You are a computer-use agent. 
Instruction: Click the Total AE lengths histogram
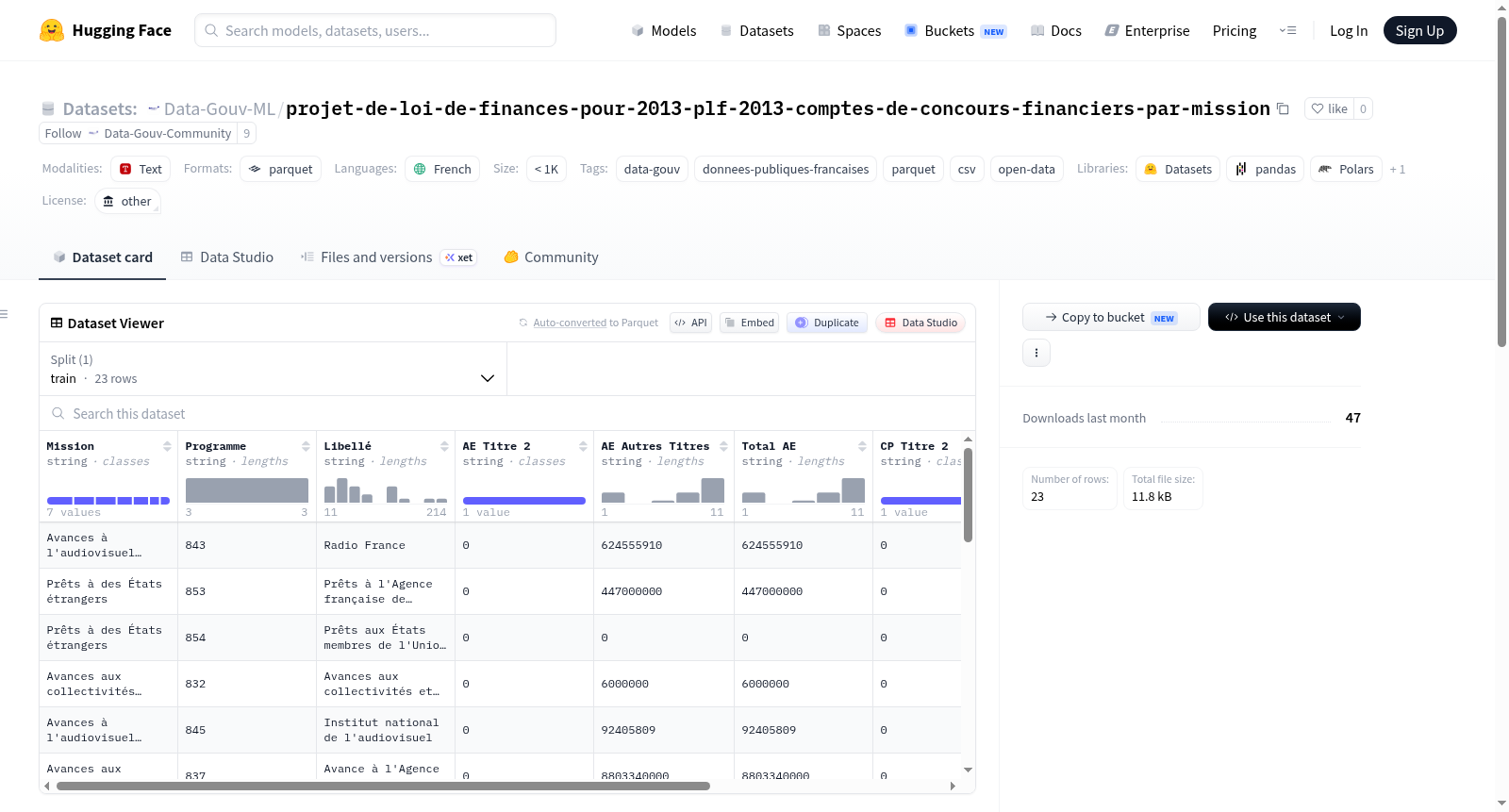tap(803, 490)
